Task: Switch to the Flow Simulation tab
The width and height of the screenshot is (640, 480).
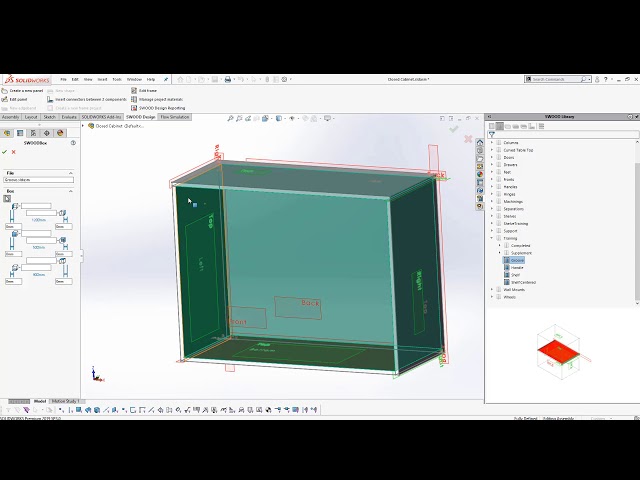Action: pos(175,117)
